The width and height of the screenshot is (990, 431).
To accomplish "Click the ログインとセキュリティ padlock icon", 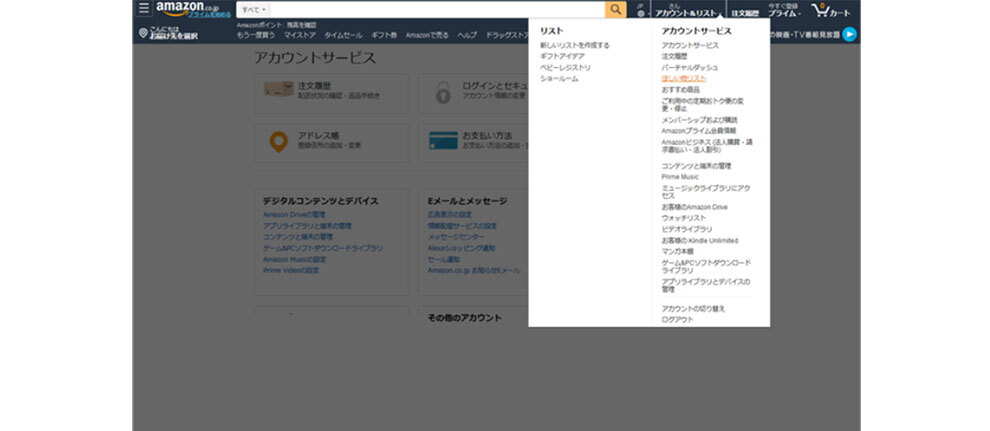I will click(443, 93).
